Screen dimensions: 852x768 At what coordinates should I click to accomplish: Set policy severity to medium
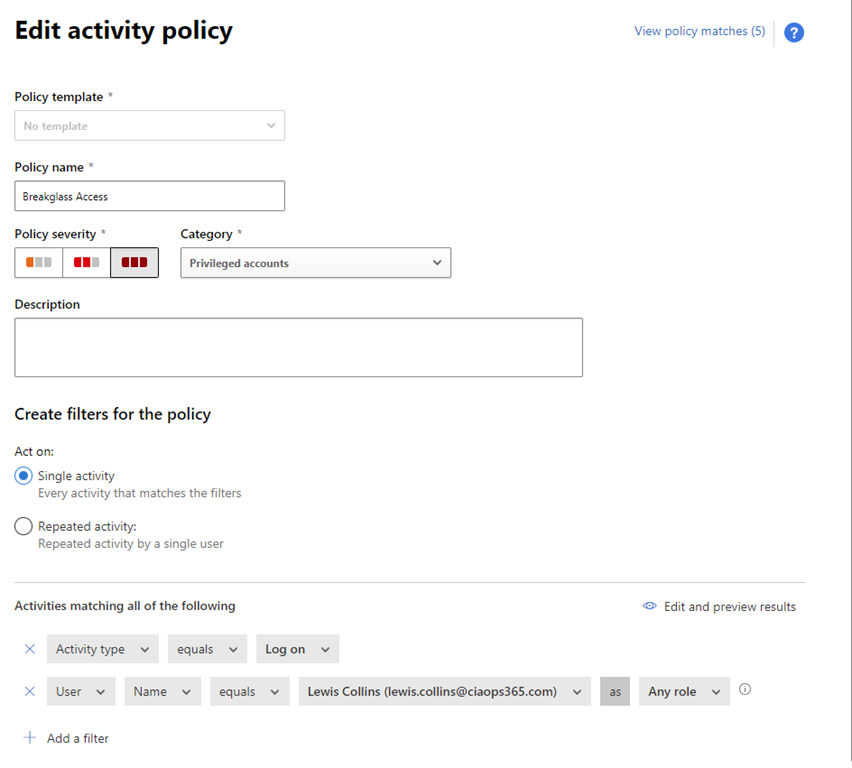coord(87,263)
